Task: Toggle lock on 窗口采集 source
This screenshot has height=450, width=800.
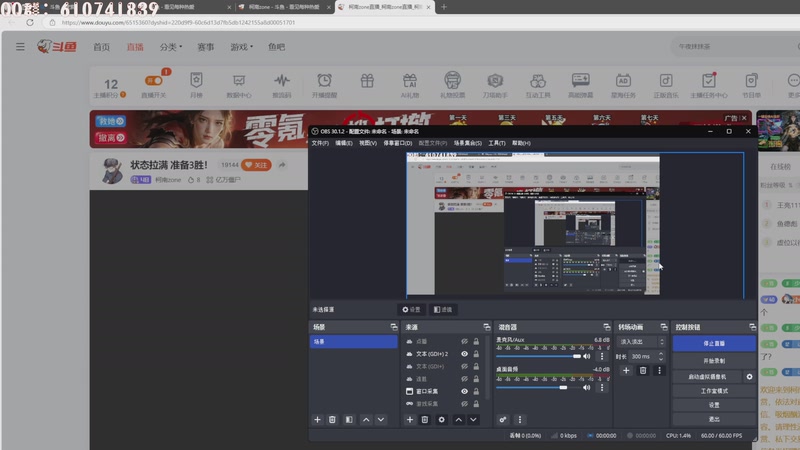Action: pos(476,391)
